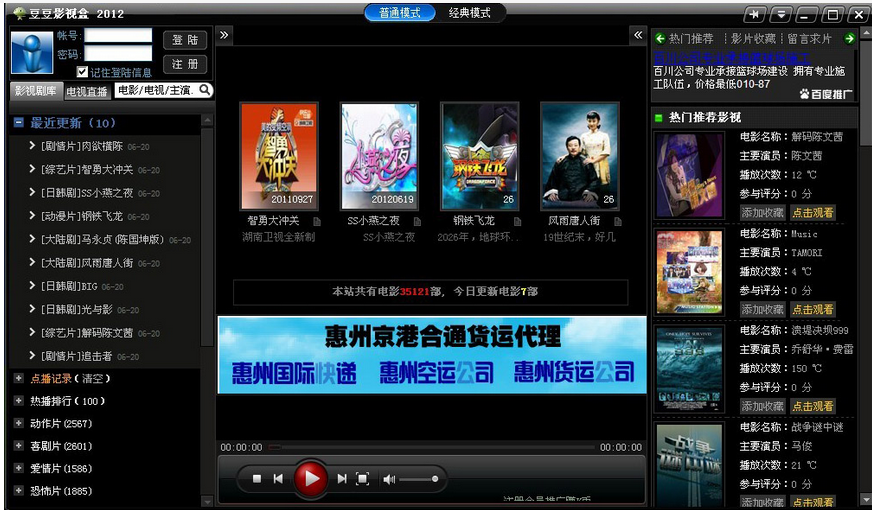
Task: Expand [剧情片]肉欲横陈 entry arrow
Action: 32,146
